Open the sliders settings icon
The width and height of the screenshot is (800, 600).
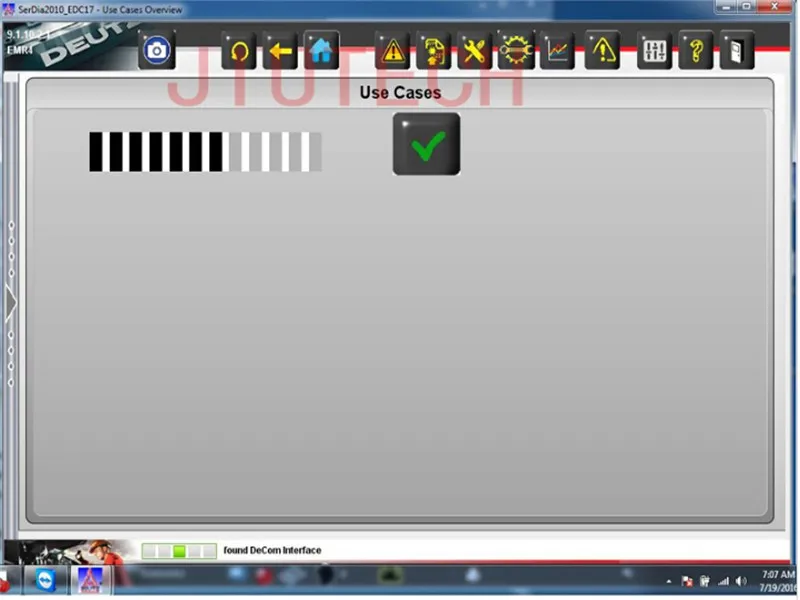pyautogui.click(x=654, y=51)
